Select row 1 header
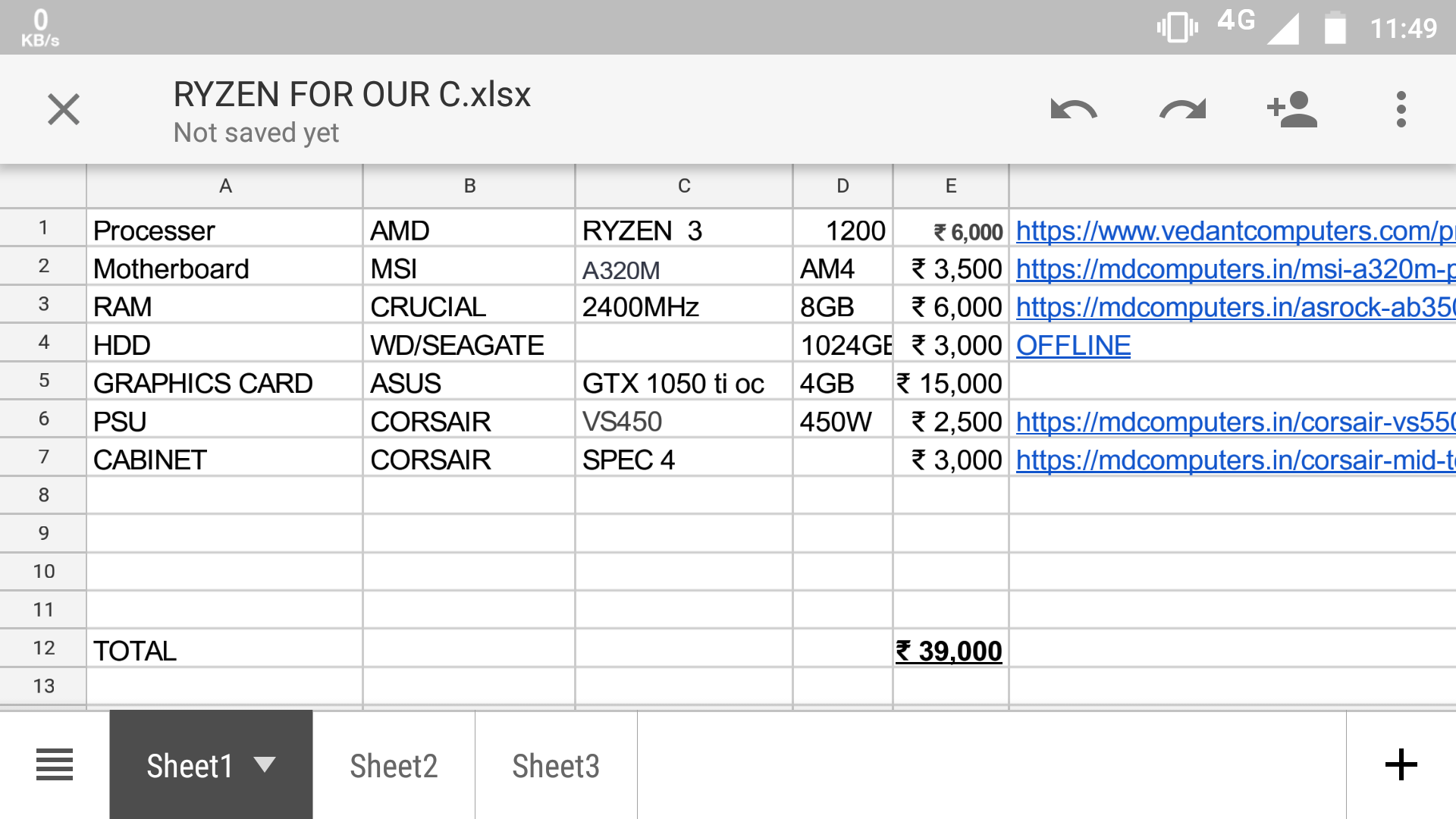 tap(43, 227)
